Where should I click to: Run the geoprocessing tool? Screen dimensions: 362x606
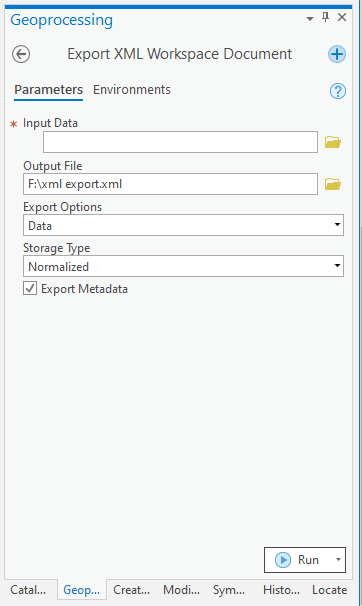tap(297, 560)
